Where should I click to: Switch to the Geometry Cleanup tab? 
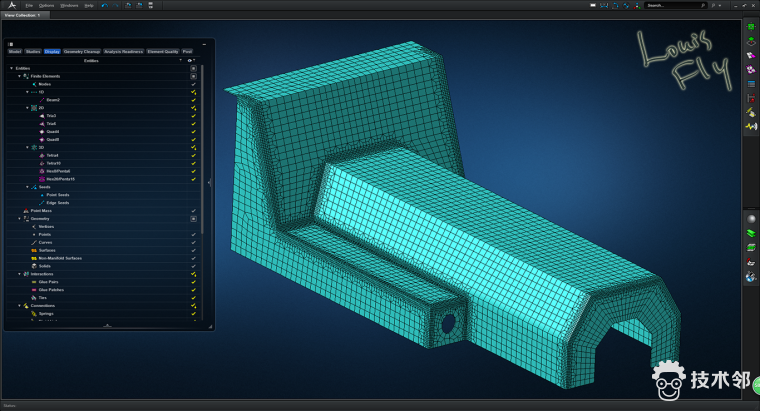pos(81,51)
